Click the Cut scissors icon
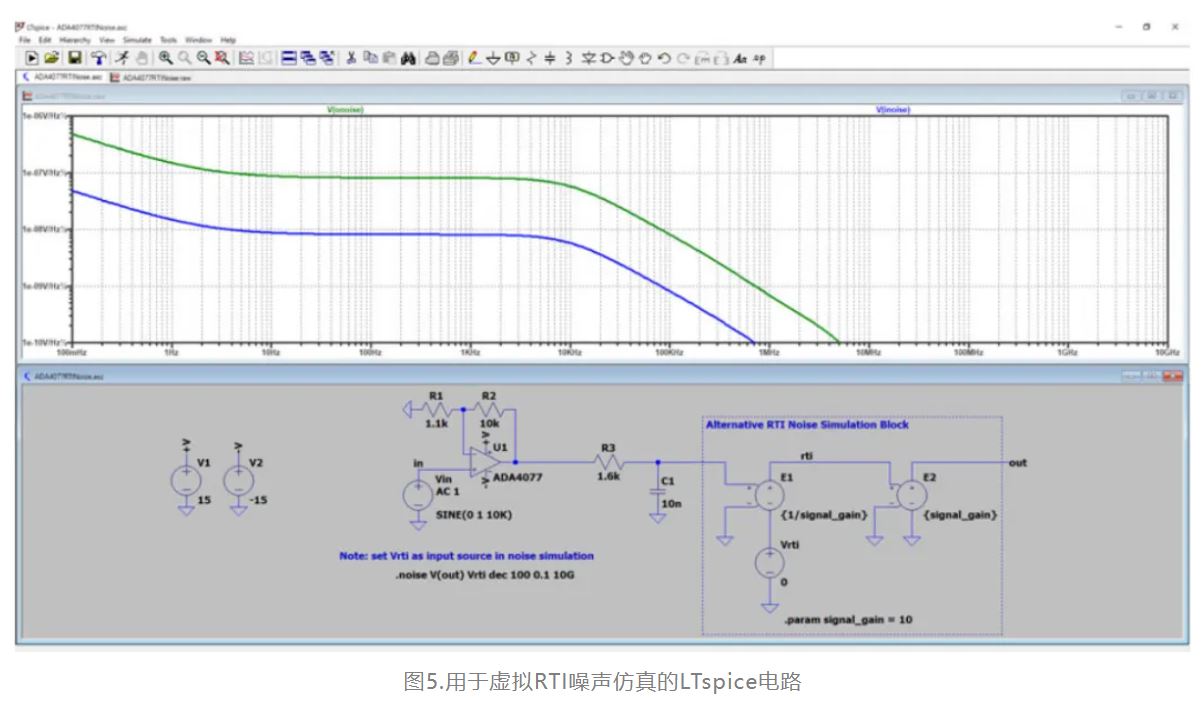The height and width of the screenshot is (701, 1204). [351, 58]
